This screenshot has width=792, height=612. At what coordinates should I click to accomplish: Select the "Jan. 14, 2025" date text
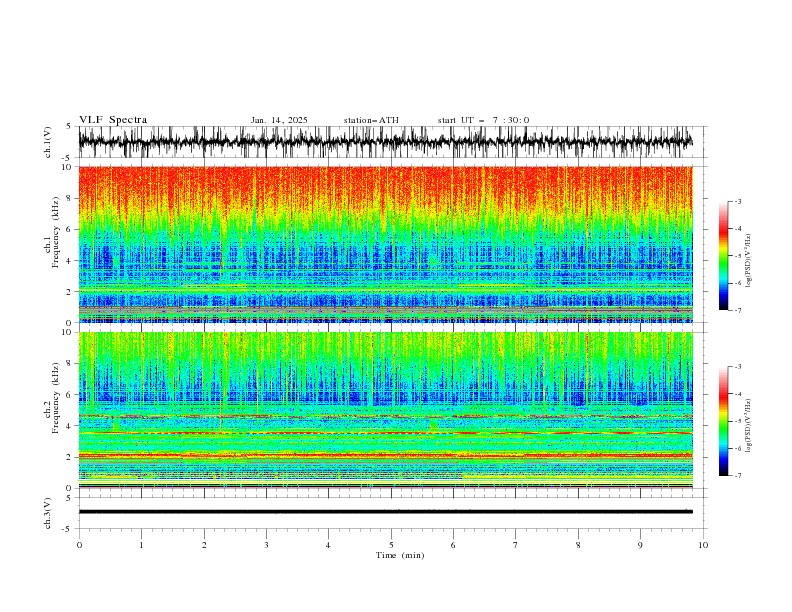(279, 120)
